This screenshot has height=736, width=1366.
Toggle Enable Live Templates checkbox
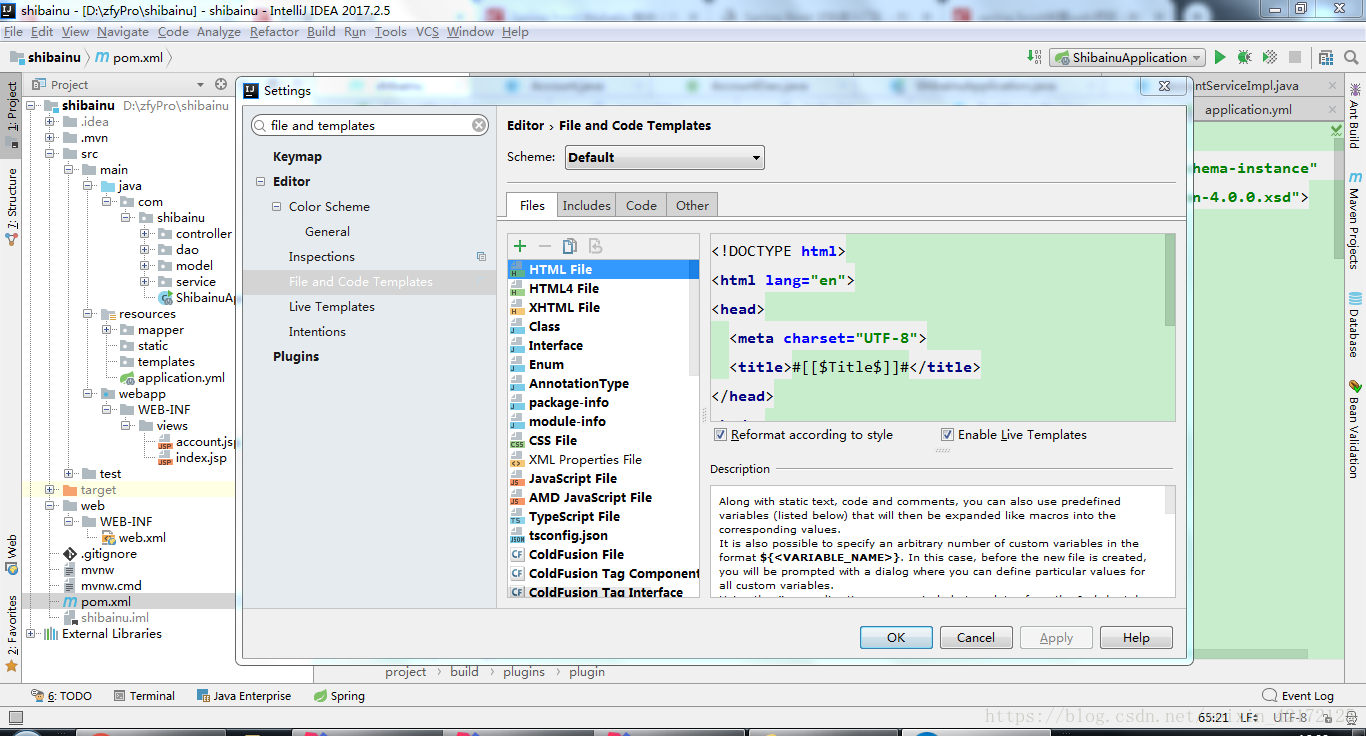point(947,435)
